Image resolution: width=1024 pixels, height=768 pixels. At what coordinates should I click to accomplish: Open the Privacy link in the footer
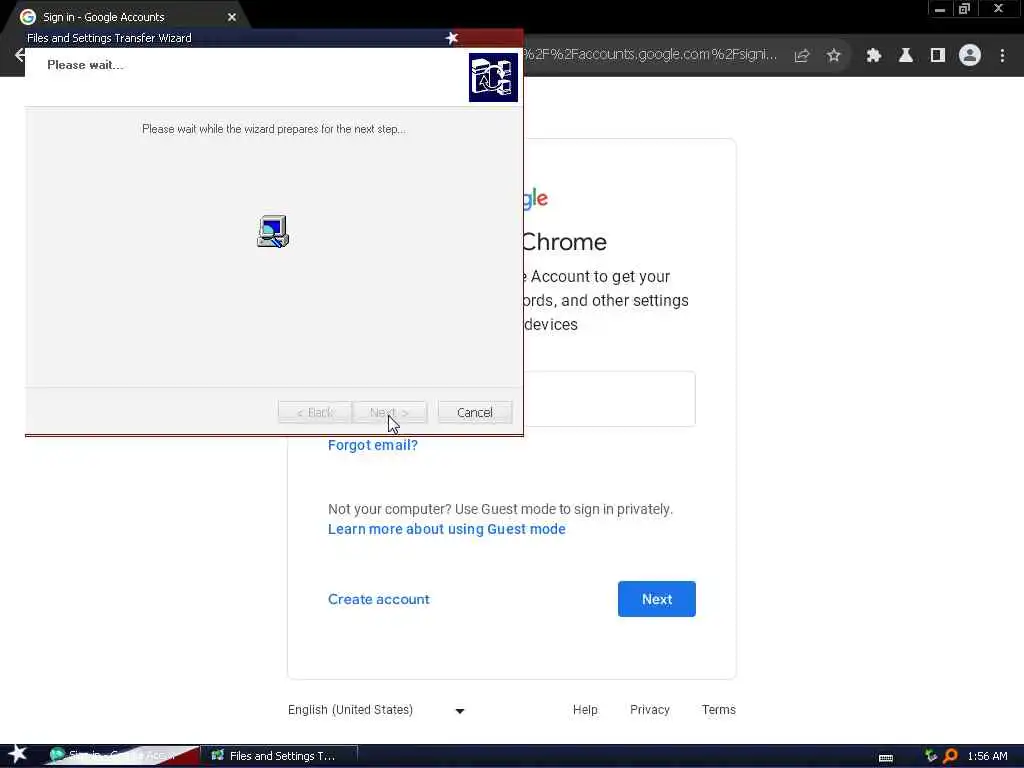650,710
